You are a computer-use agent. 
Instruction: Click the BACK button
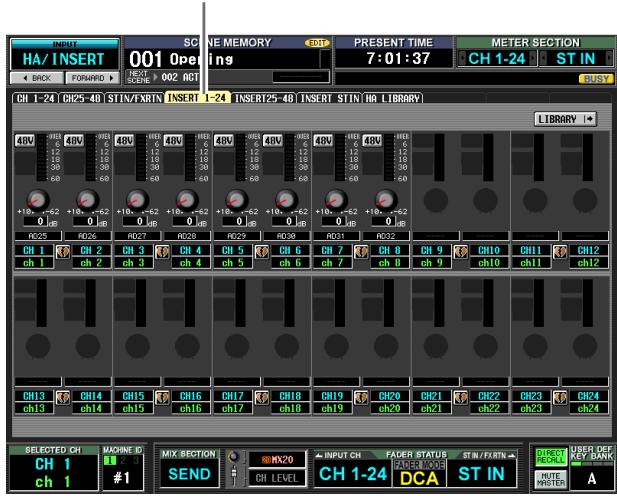point(37,78)
